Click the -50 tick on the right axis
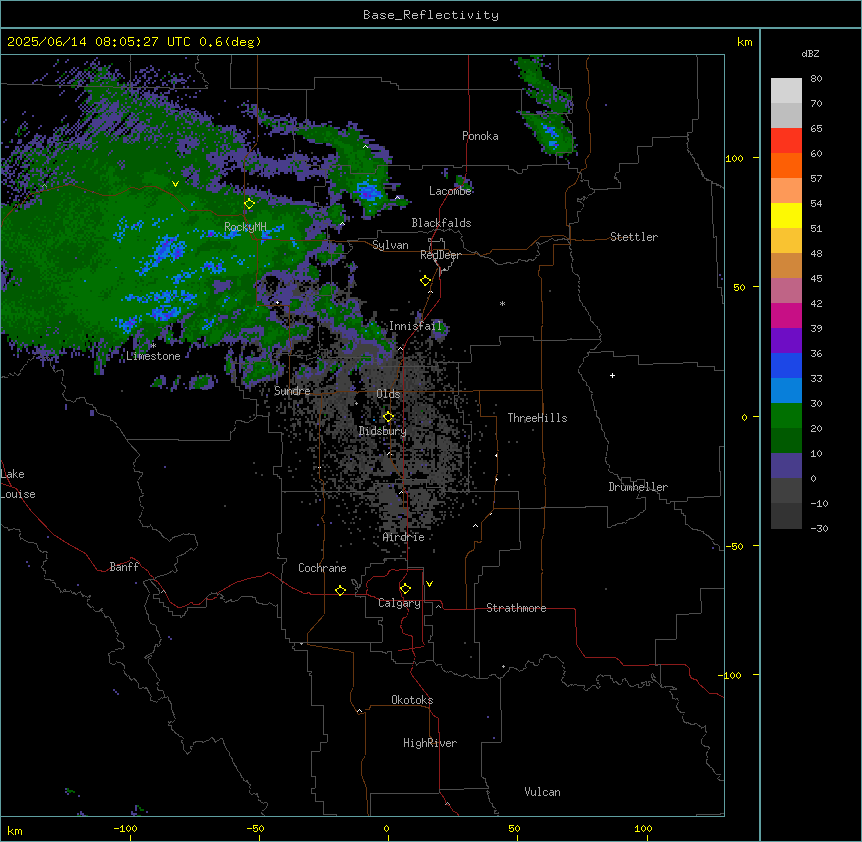The height and width of the screenshot is (842, 862). click(734, 546)
